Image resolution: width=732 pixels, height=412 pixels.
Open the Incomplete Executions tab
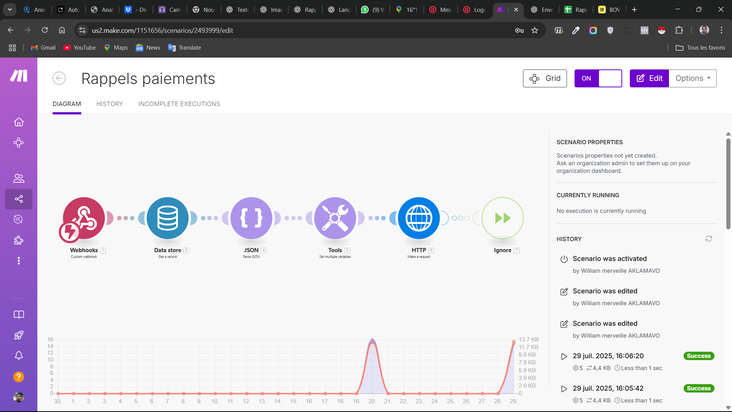point(179,104)
